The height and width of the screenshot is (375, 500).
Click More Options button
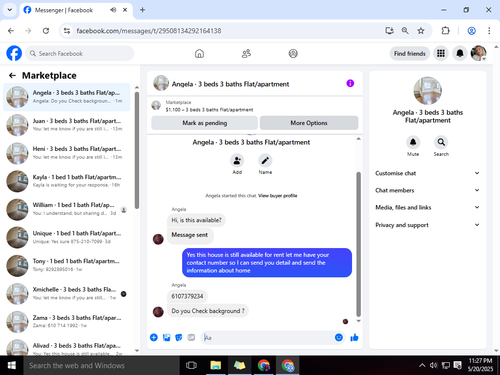309,123
